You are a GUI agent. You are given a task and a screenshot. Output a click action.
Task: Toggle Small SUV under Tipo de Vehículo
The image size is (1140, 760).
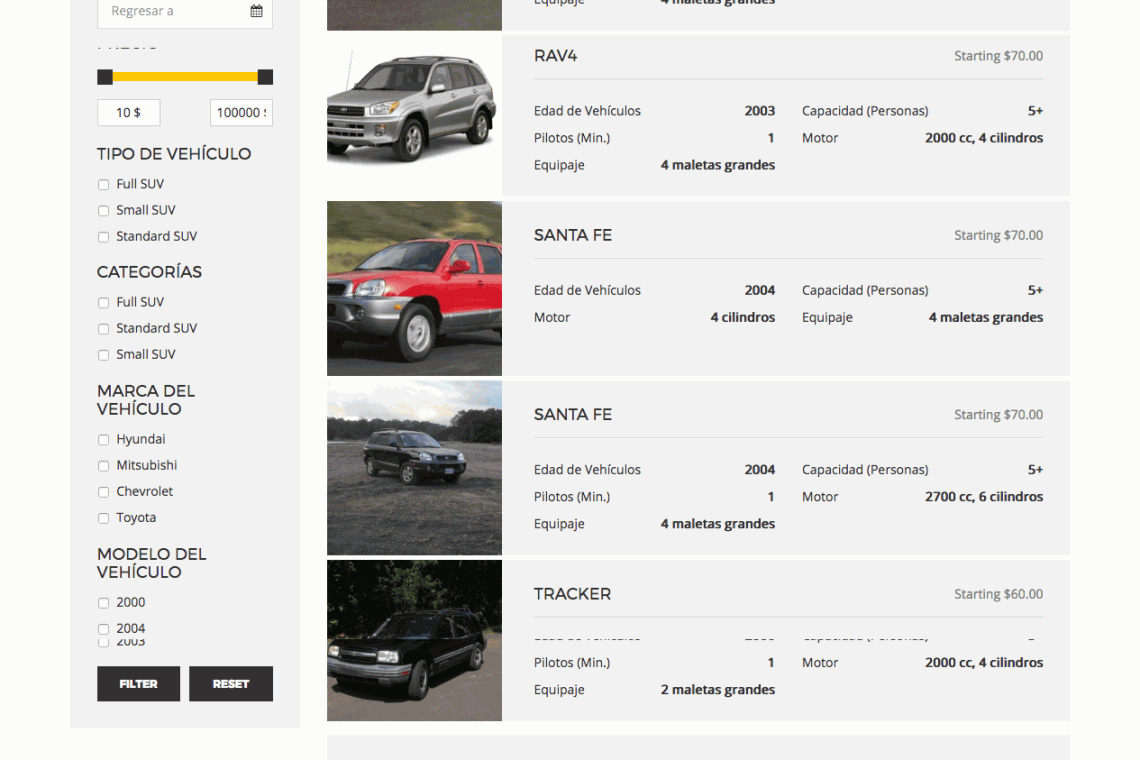(103, 211)
